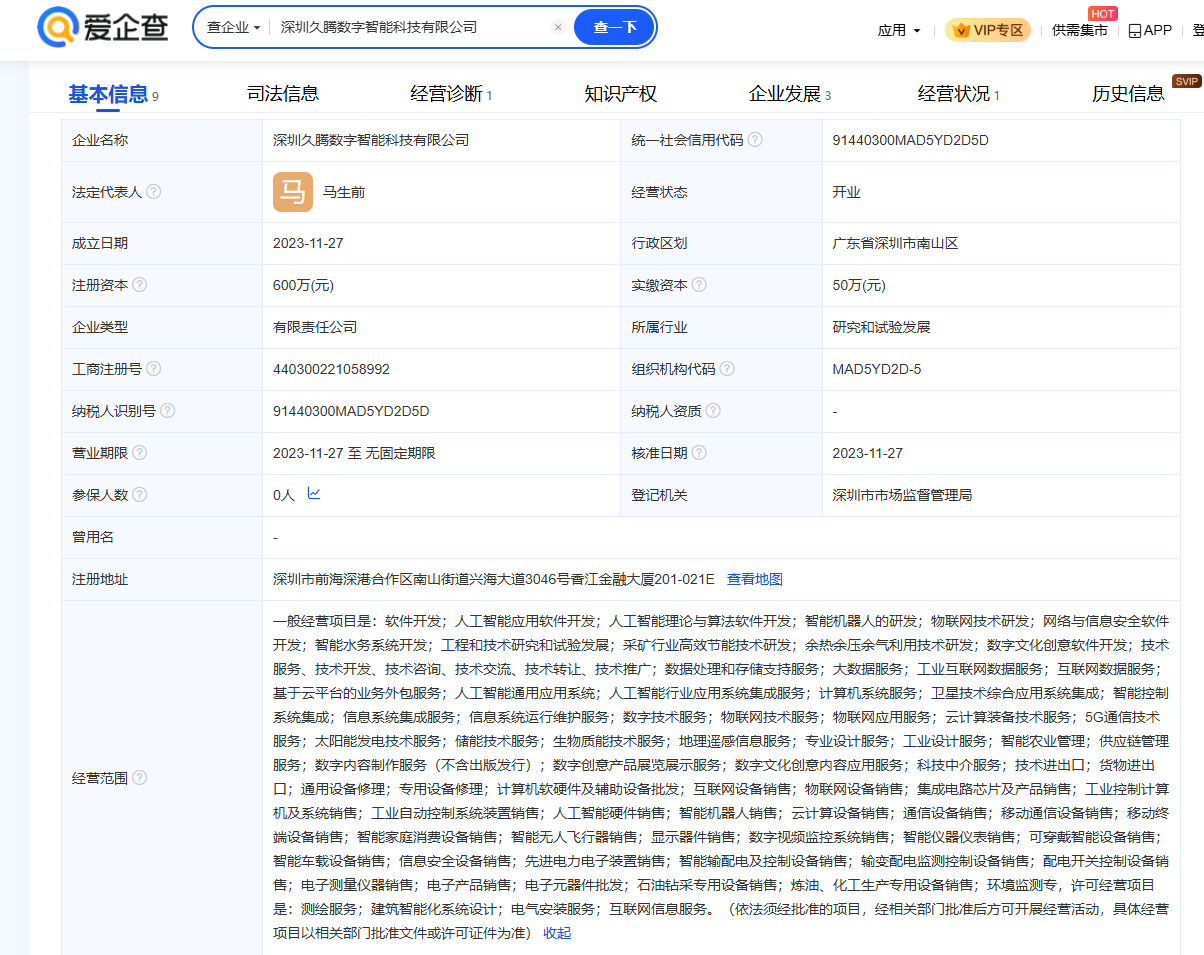Click the 马 representative avatar

click(x=293, y=192)
